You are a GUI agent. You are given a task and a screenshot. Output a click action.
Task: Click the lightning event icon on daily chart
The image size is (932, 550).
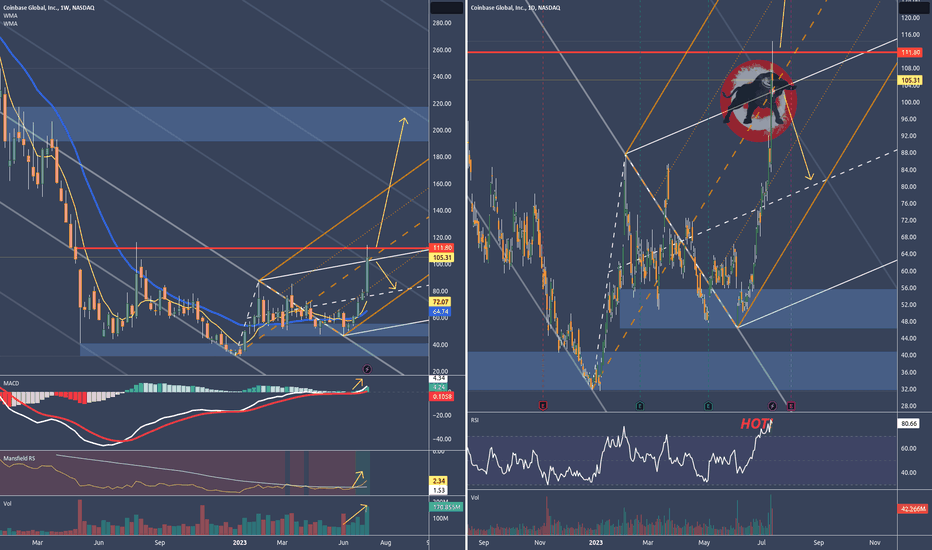click(772, 406)
